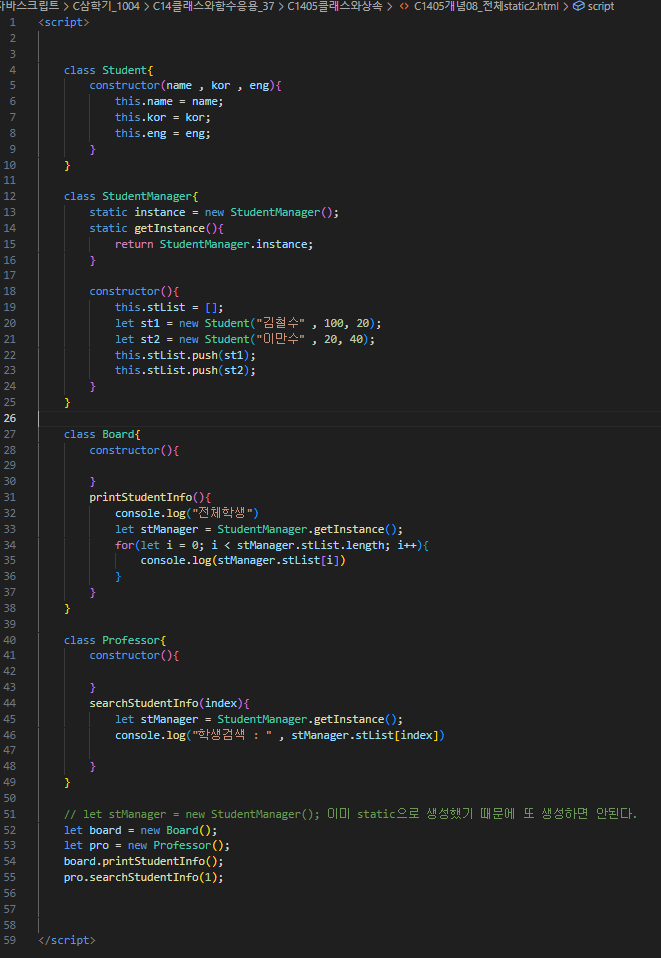This screenshot has height=958, width=661.
Task: Click the 'this.stList = [];' statement
Action: tap(169, 307)
